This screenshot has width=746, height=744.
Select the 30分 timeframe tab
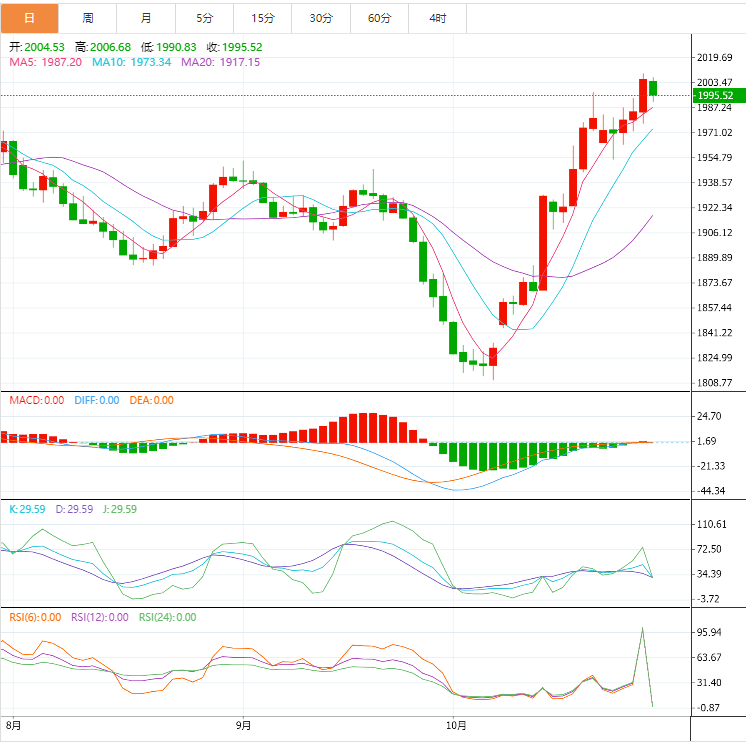click(321, 18)
